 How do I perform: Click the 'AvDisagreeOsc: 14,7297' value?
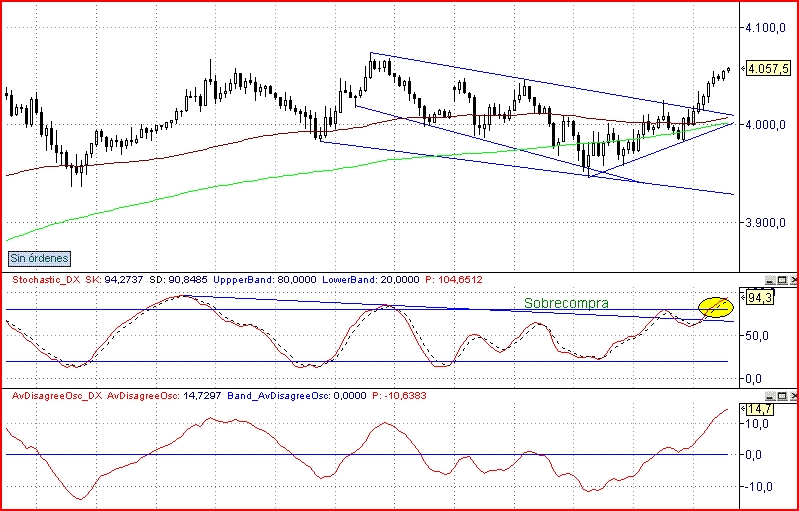pos(165,396)
